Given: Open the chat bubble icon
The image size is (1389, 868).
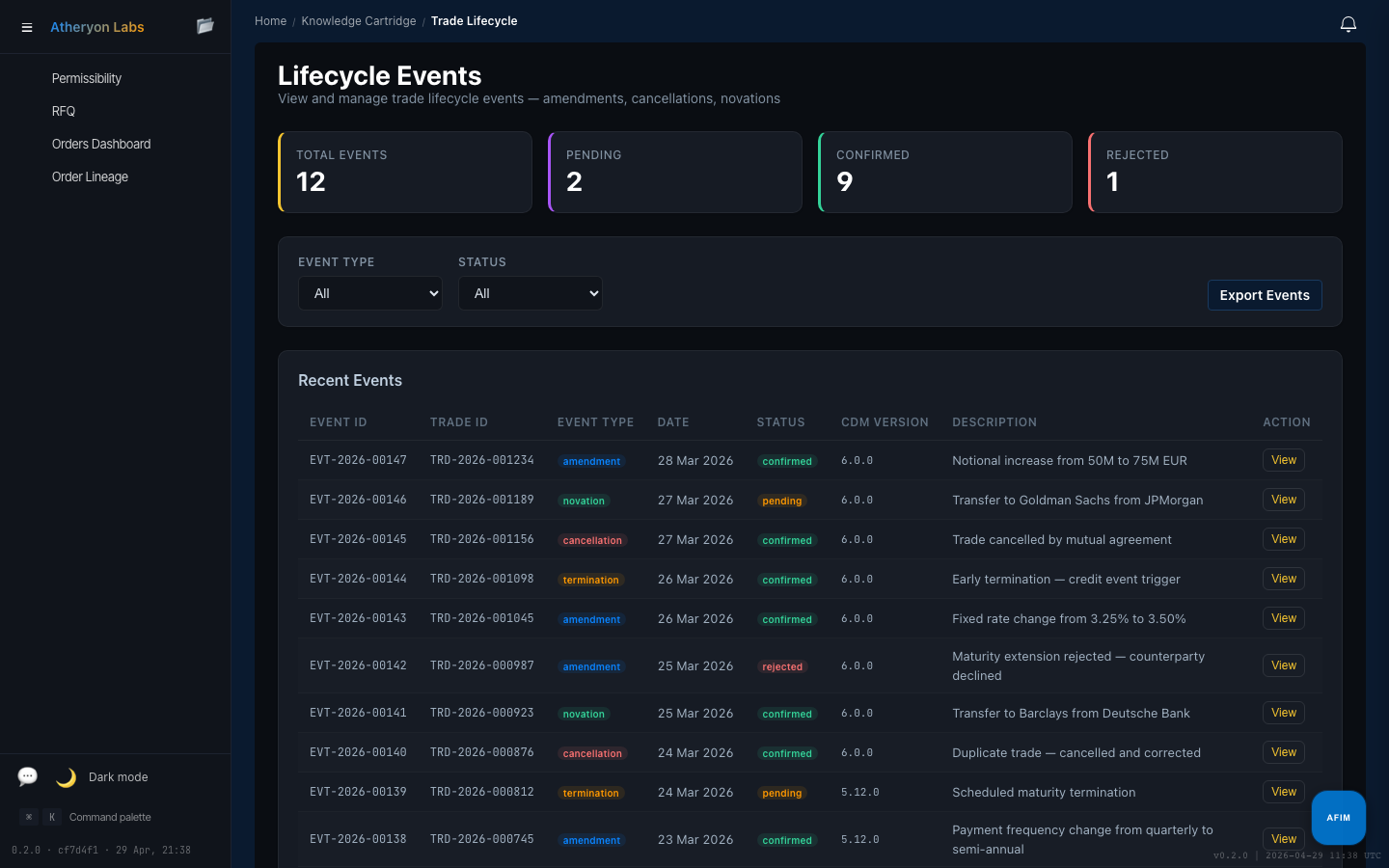Looking at the screenshot, I should pos(28,776).
